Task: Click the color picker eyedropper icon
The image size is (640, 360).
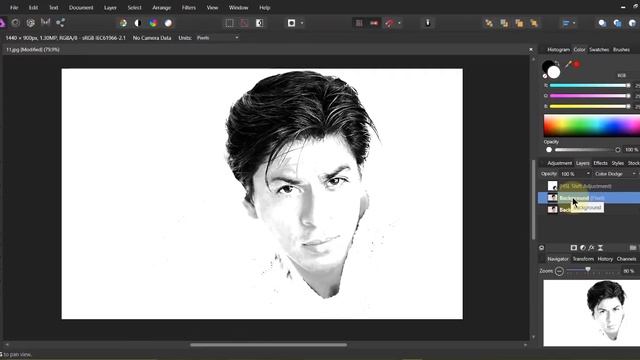Action: (x=568, y=64)
